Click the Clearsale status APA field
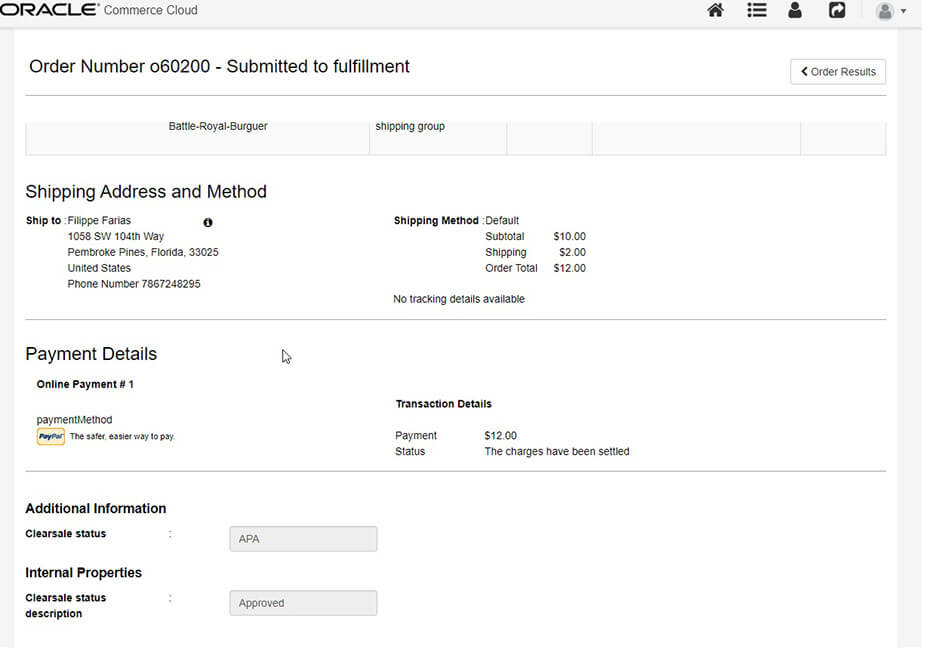Image resolution: width=939 pixels, height=655 pixels. click(x=303, y=539)
